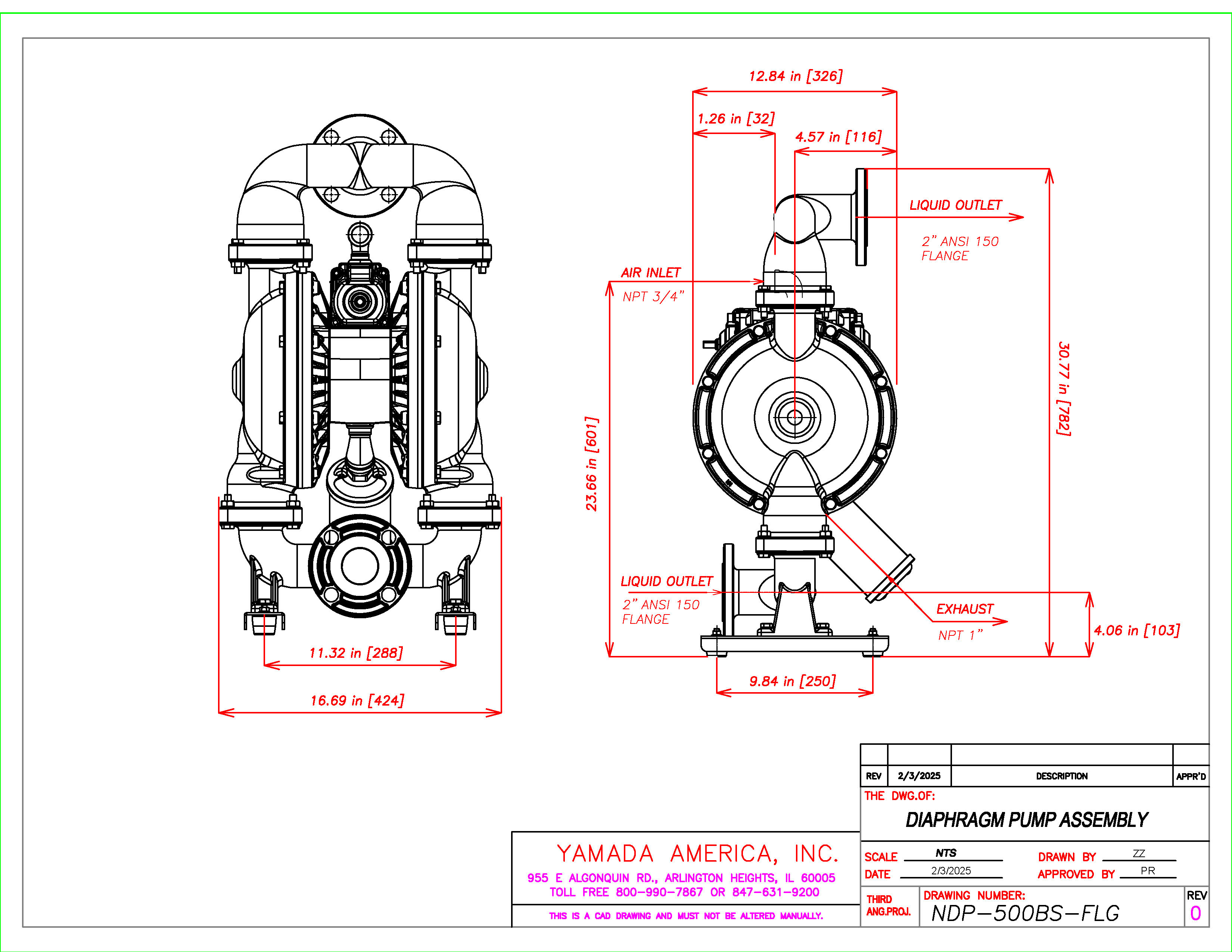The height and width of the screenshot is (952, 1232).
Task: Click the REV value 0 in title block
Action: (1195, 914)
